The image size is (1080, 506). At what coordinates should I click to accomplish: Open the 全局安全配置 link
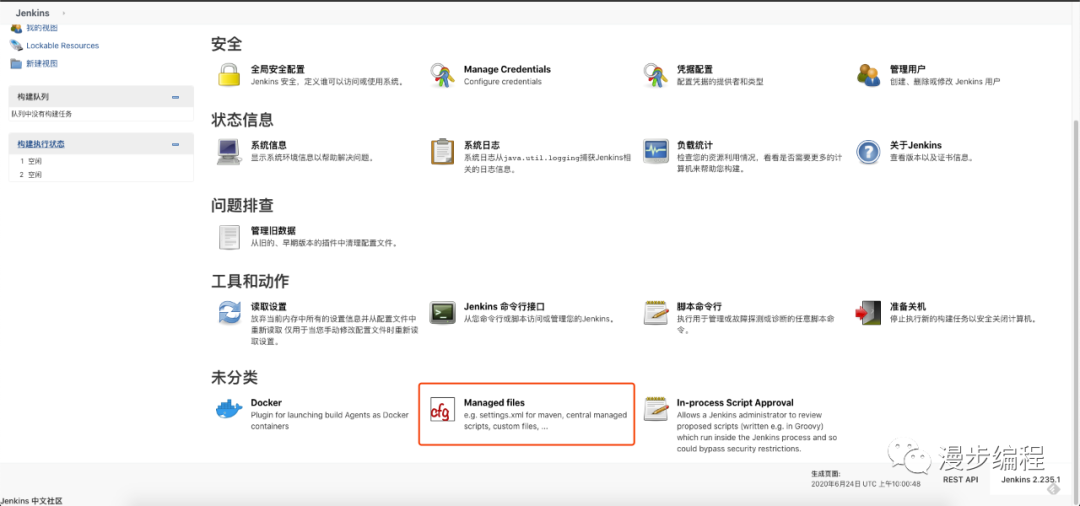click(278, 70)
